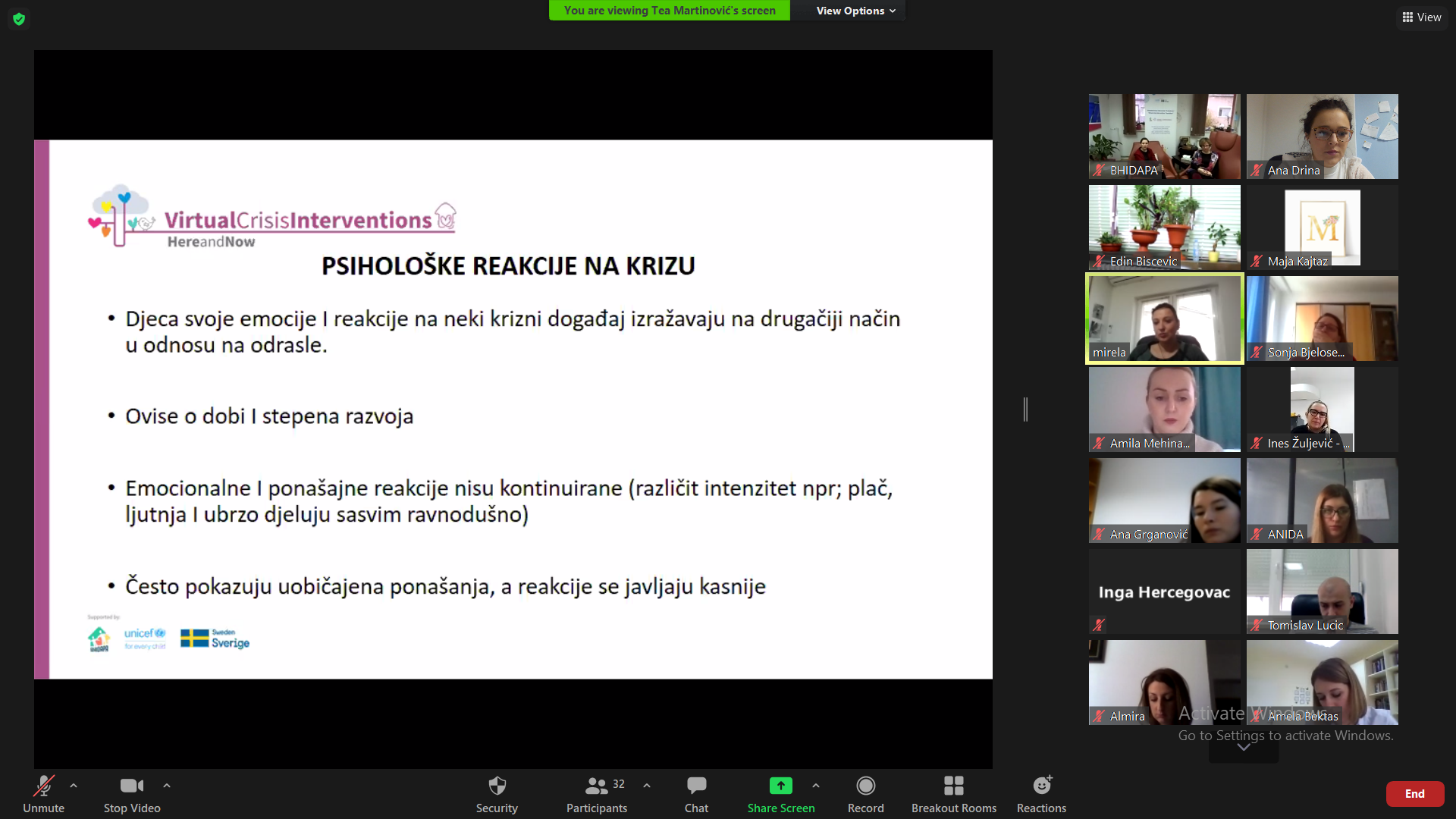1456x819 pixels.
Task: Click the panel divider resize handle
Action: 1025,409
